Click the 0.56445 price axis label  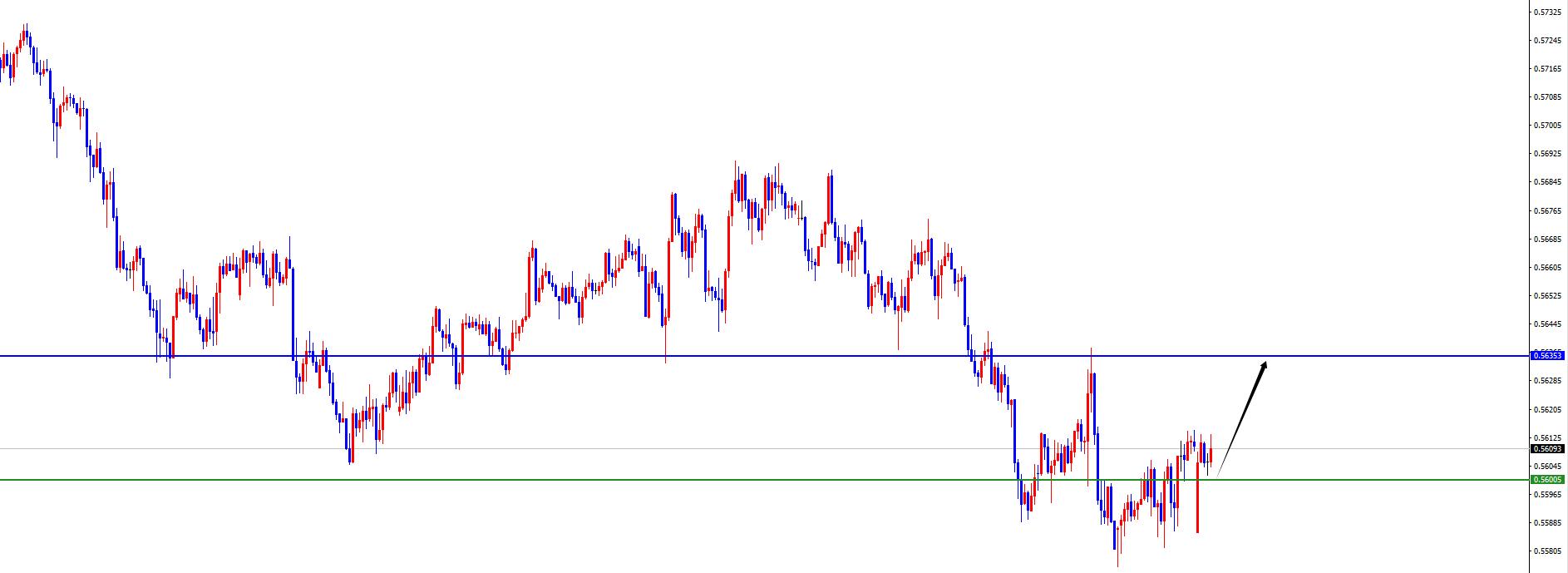[1547, 324]
